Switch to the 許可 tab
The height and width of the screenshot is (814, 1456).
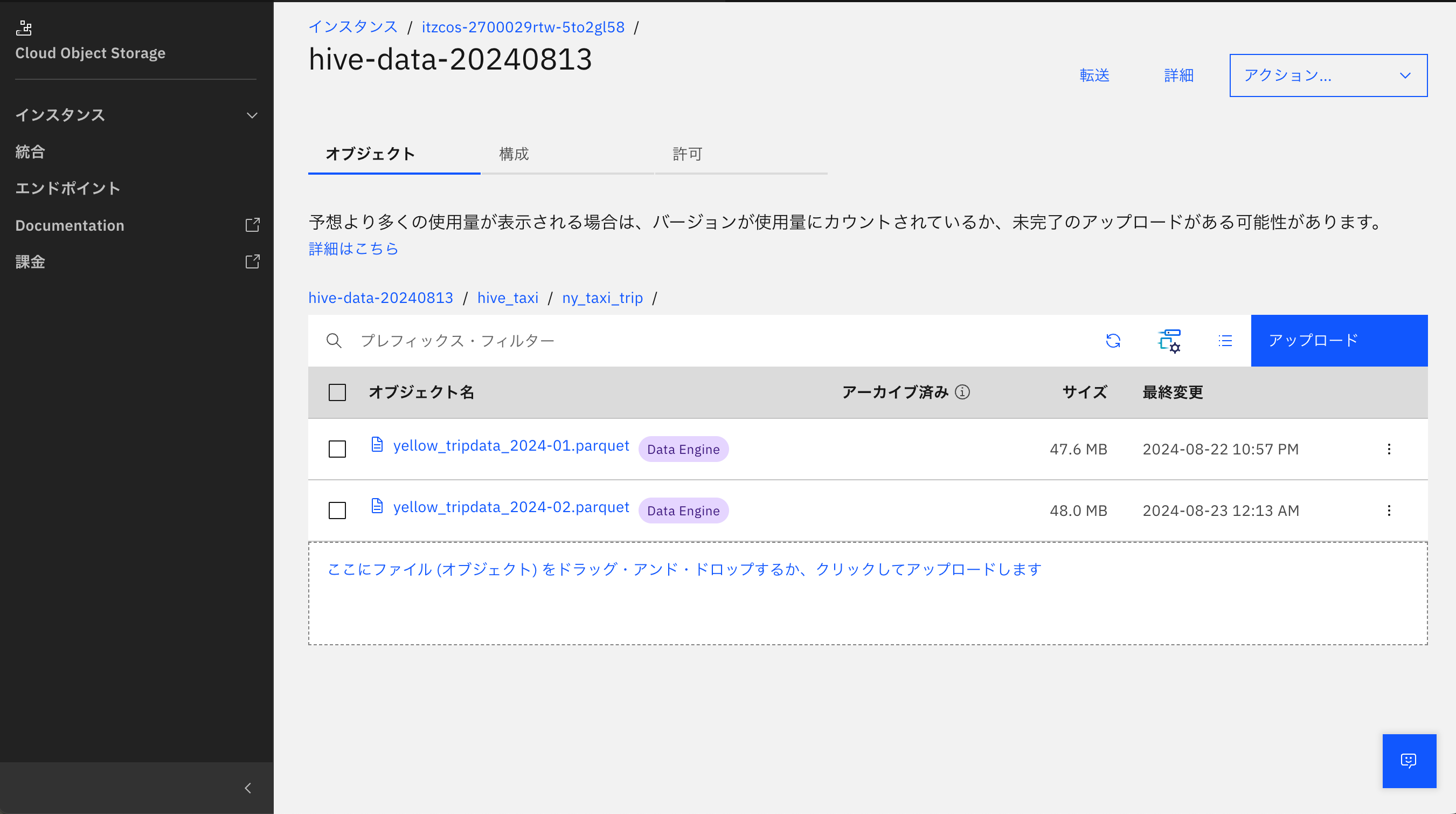pyautogui.click(x=687, y=154)
